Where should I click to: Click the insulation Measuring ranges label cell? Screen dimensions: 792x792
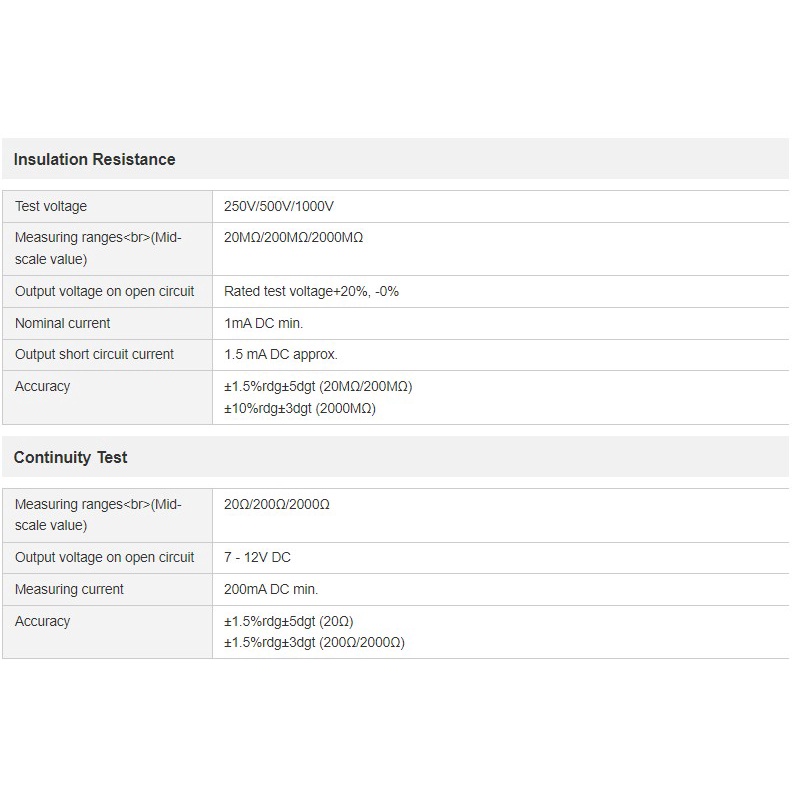tap(107, 249)
